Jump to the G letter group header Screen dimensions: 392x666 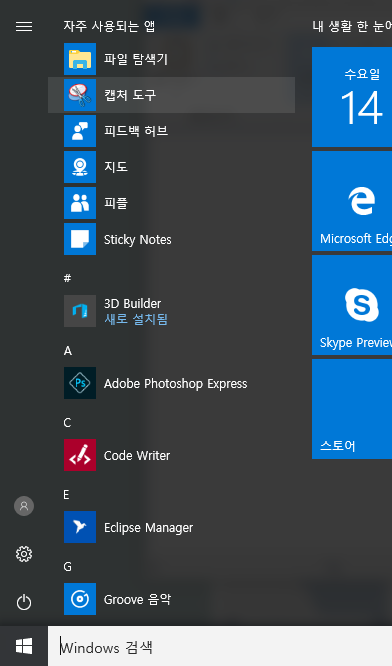click(68, 567)
